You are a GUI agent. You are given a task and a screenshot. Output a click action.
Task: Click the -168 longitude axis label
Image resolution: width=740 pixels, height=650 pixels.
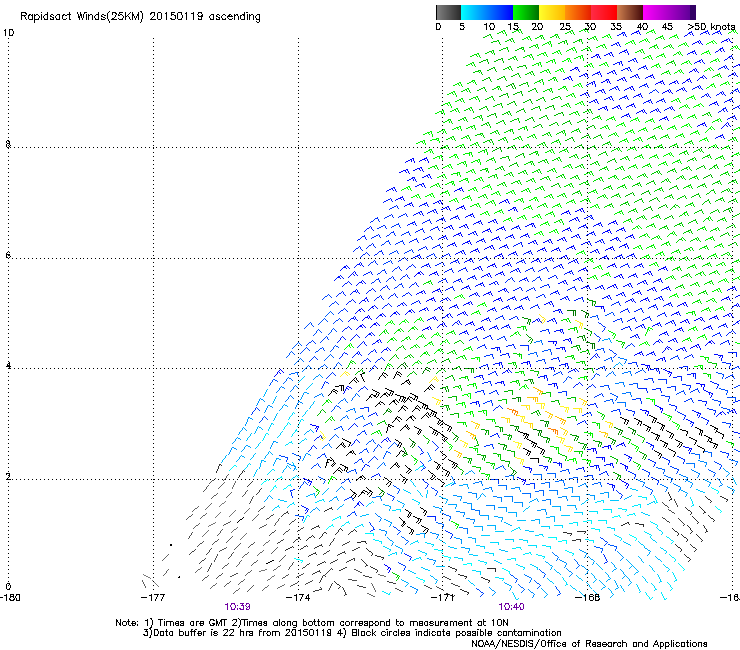[588, 597]
